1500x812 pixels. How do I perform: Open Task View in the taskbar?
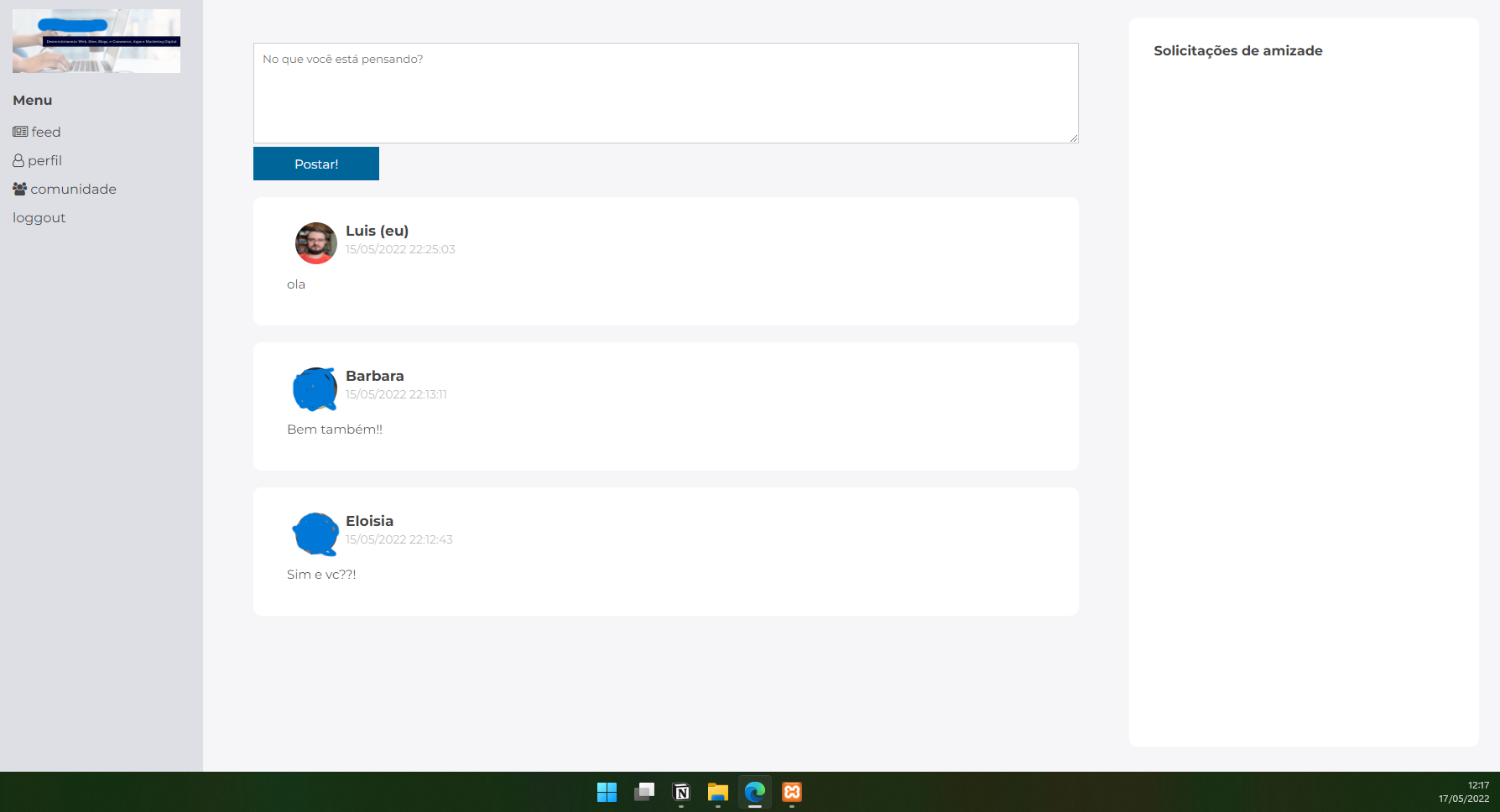(644, 792)
